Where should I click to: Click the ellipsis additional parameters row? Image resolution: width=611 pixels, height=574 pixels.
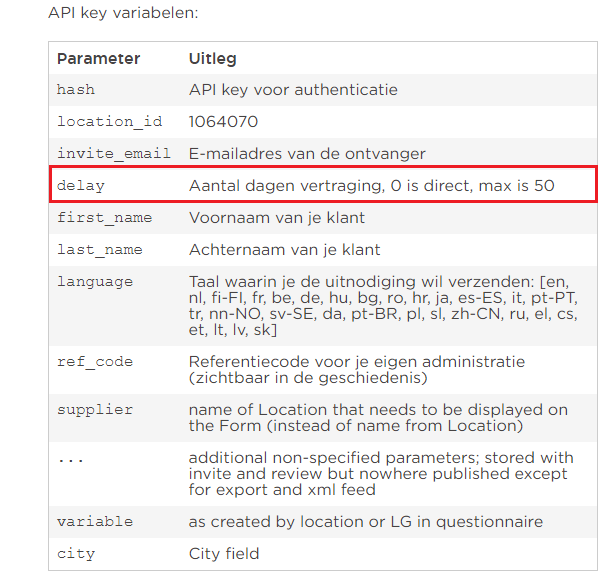pos(323,474)
